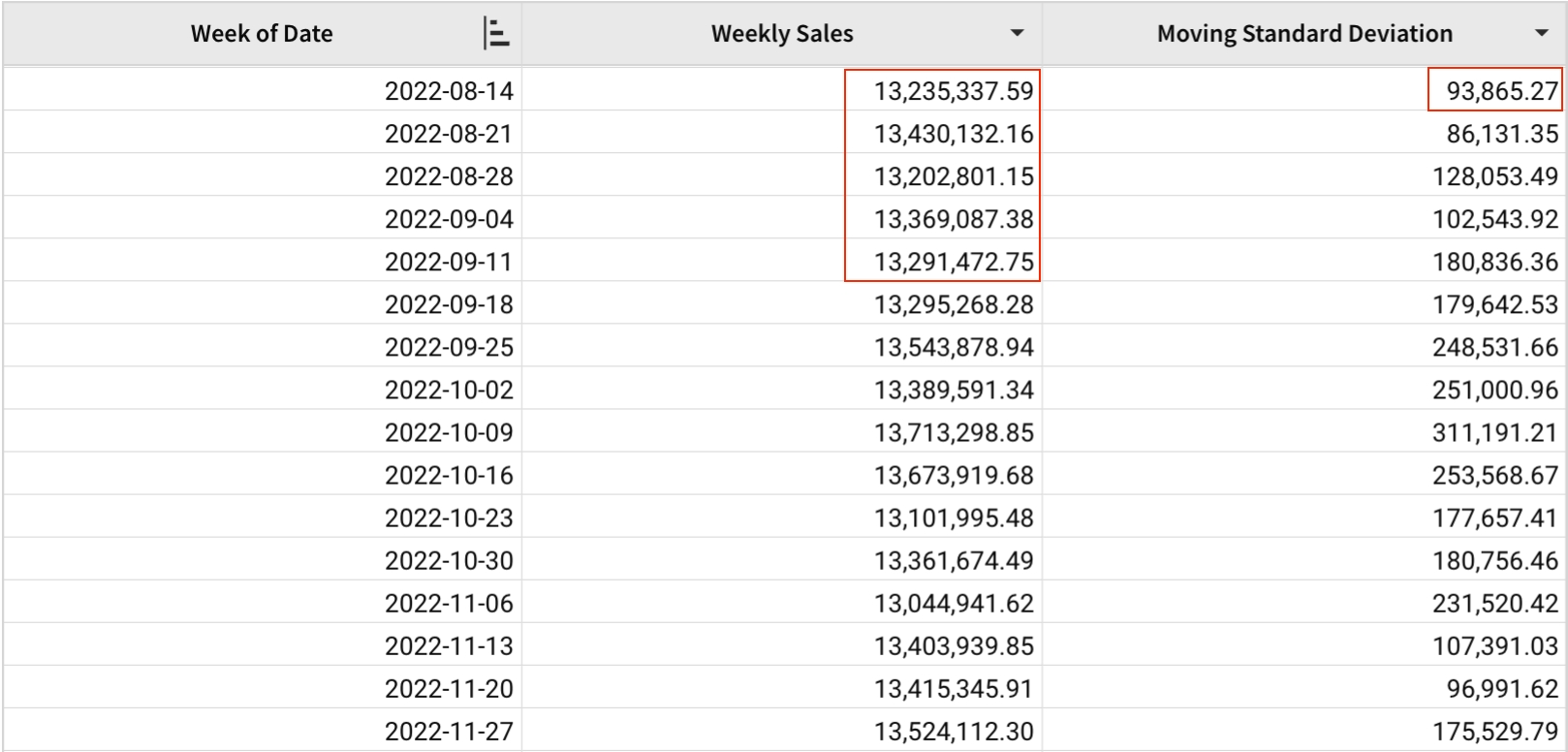Select the 2022-08-14 date cell
Image resolution: width=1568 pixels, height=752 pixels.
coord(449,91)
